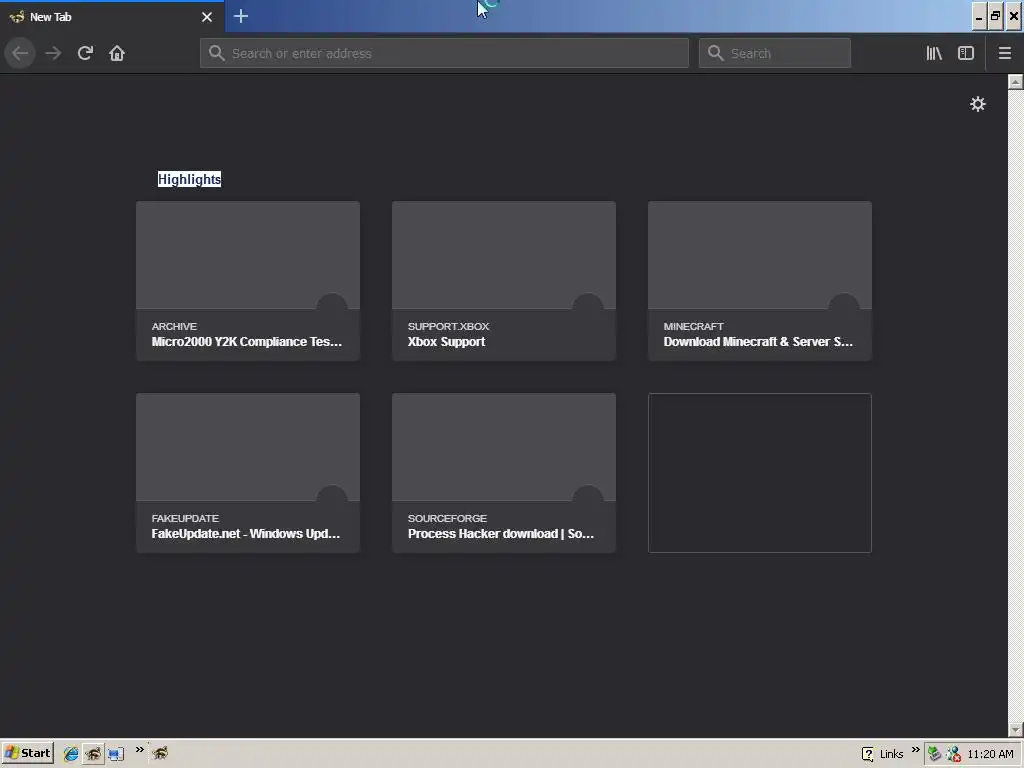Open new tab page settings gear
The height and width of the screenshot is (768, 1024).
tap(978, 104)
